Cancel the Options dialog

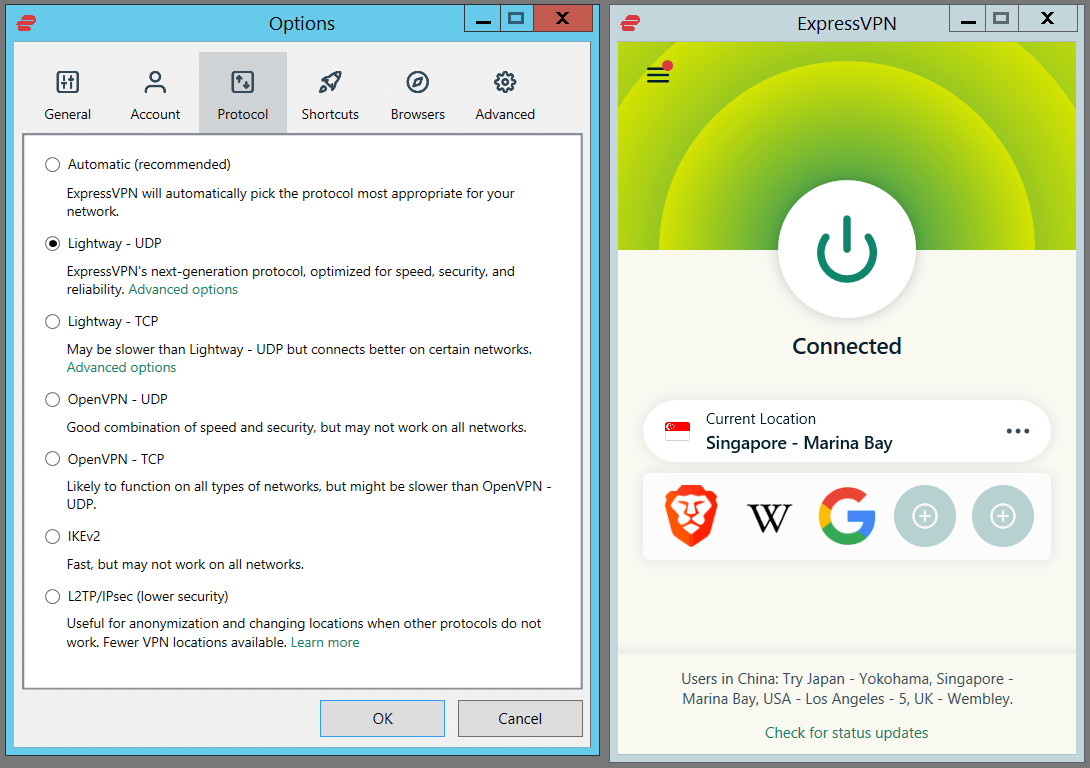520,718
